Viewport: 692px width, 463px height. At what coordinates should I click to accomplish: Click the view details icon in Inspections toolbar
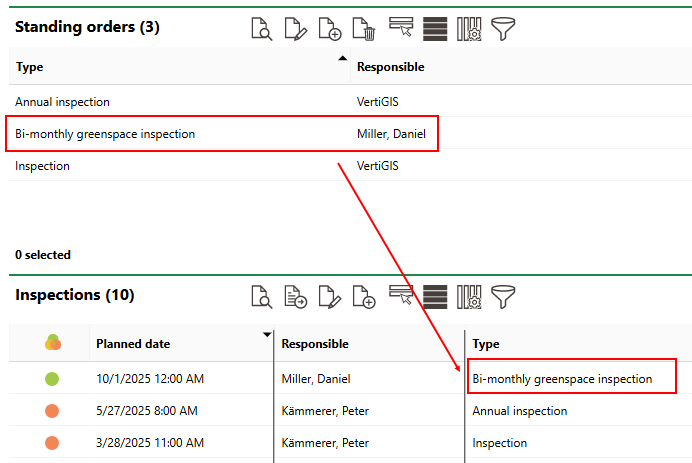pos(262,297)
